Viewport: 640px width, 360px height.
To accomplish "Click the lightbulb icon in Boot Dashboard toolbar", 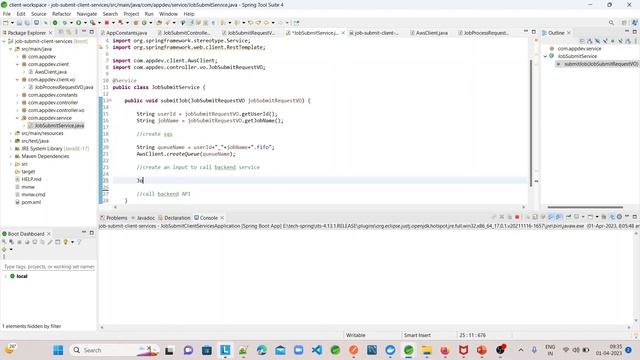I will click(x=65, y=242).
